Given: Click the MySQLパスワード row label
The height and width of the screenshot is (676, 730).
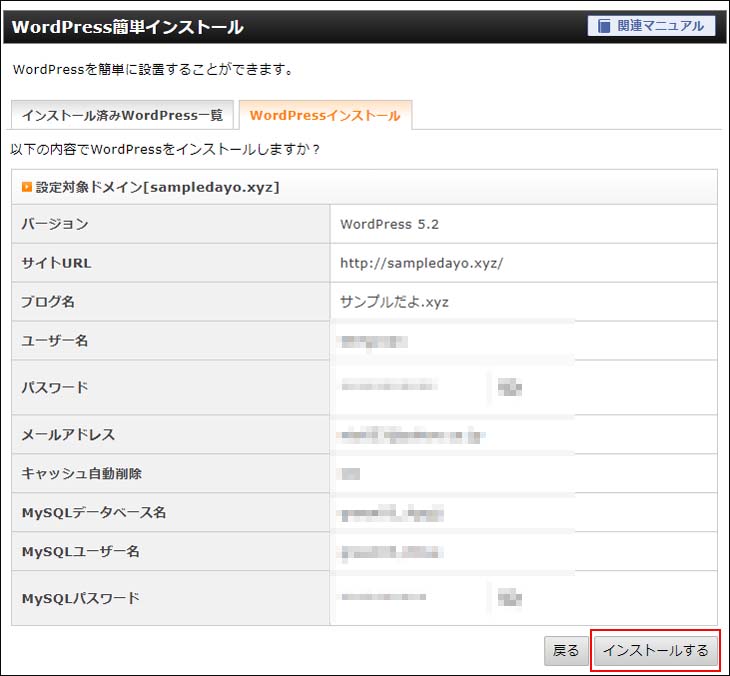Looking at the screenshot, I should (x=81, y=598).
